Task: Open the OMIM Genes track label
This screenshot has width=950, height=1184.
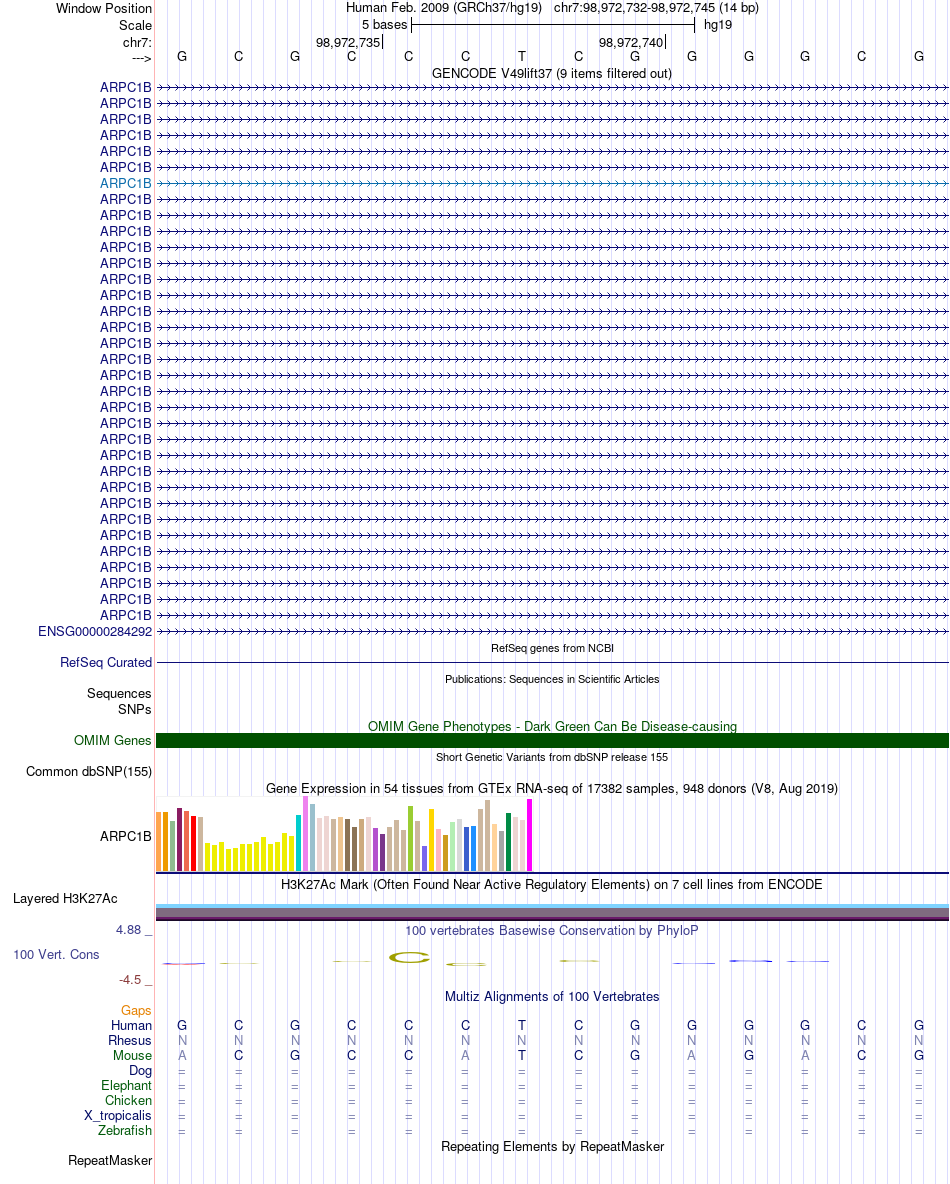Action: click(x=113, y=741)
